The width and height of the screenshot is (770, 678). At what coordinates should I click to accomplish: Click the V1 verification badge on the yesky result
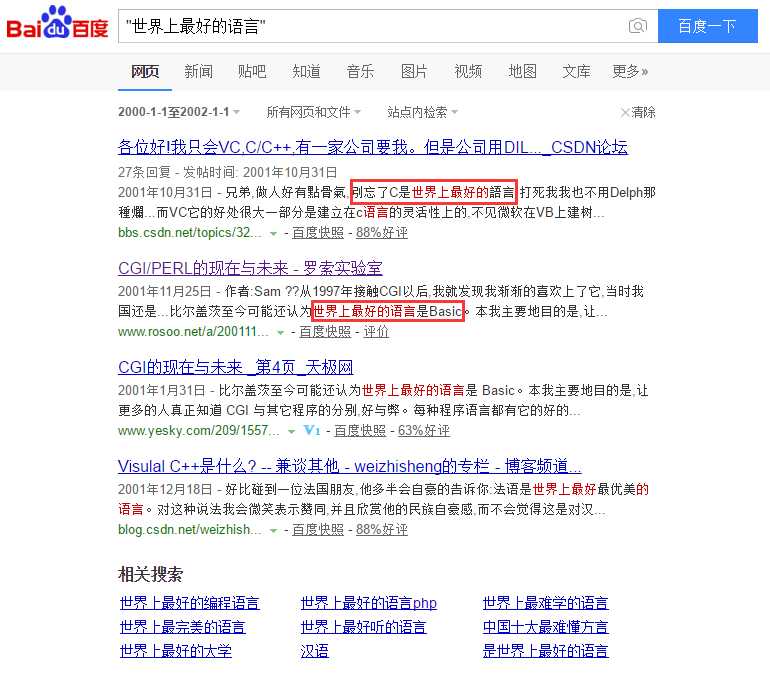312,431
